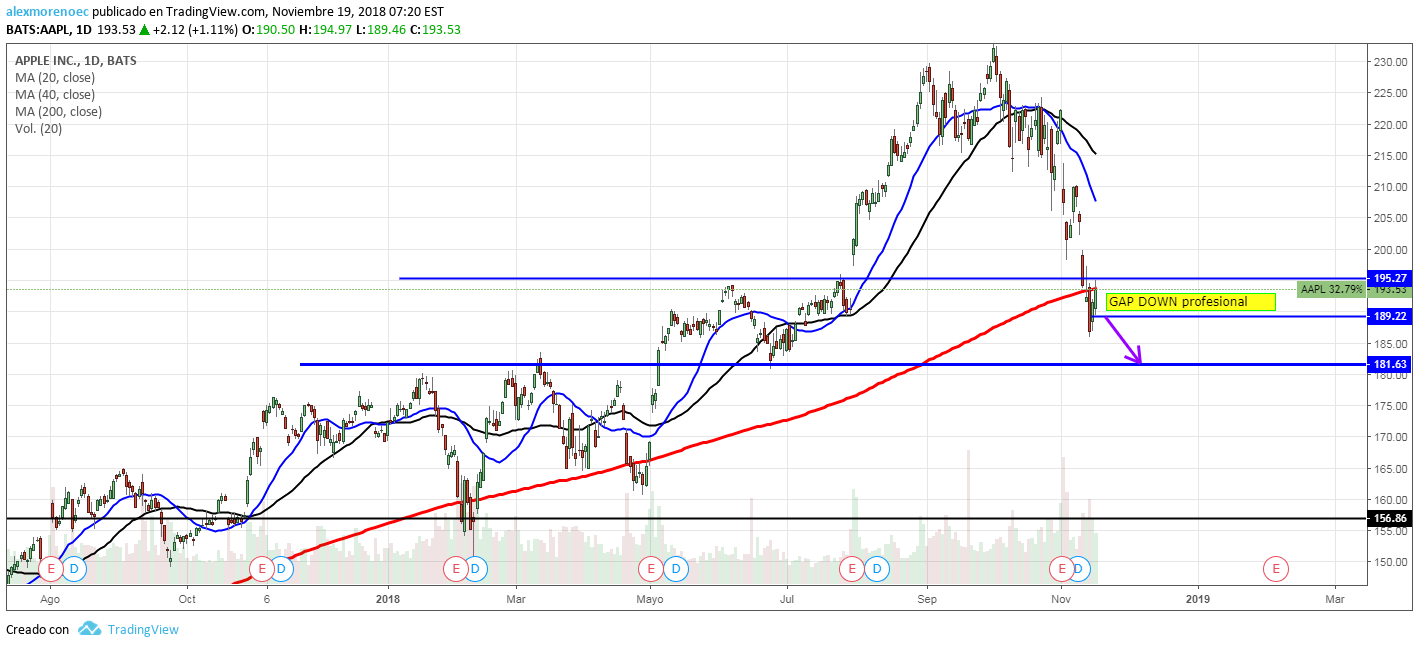1419x647 pixels.
Task: Click the C:193.53 closing price value
Action: coord(435,30)
